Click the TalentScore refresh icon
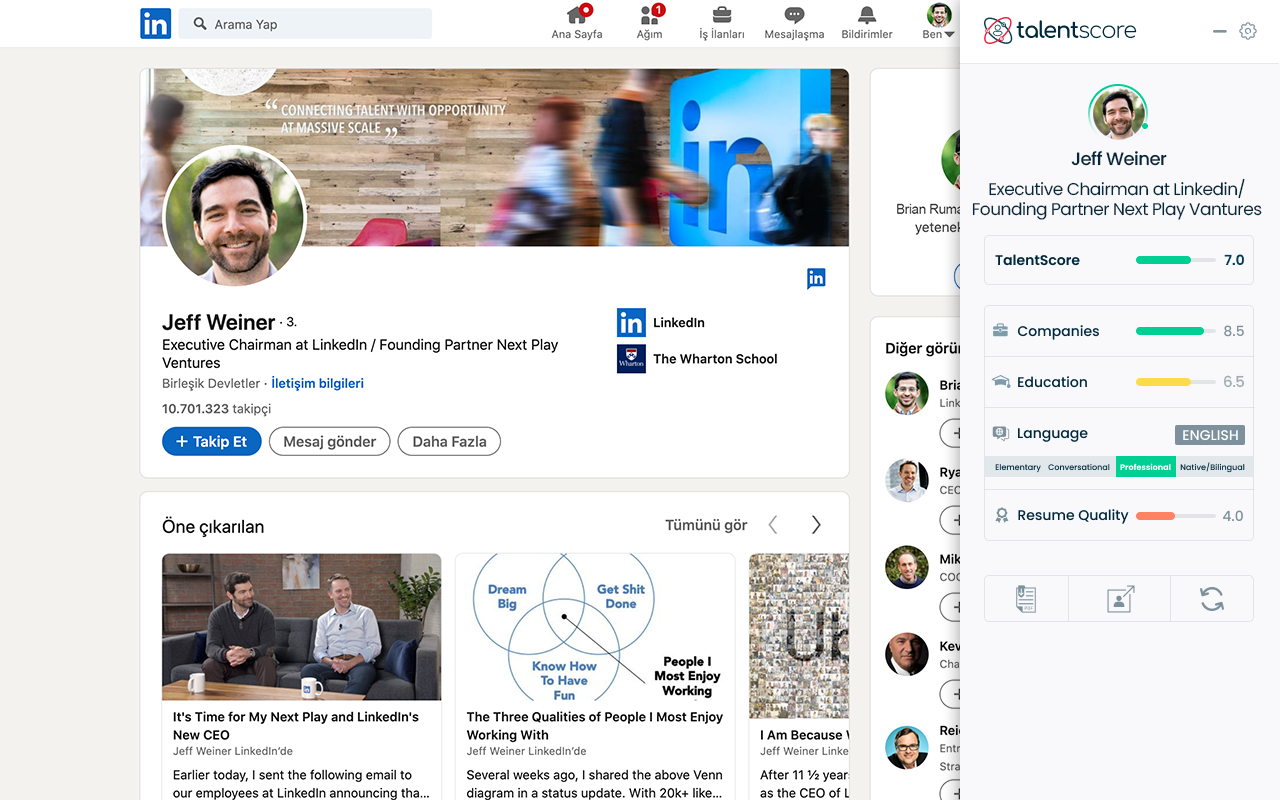1280x800 pixels. pos(1211,599)
